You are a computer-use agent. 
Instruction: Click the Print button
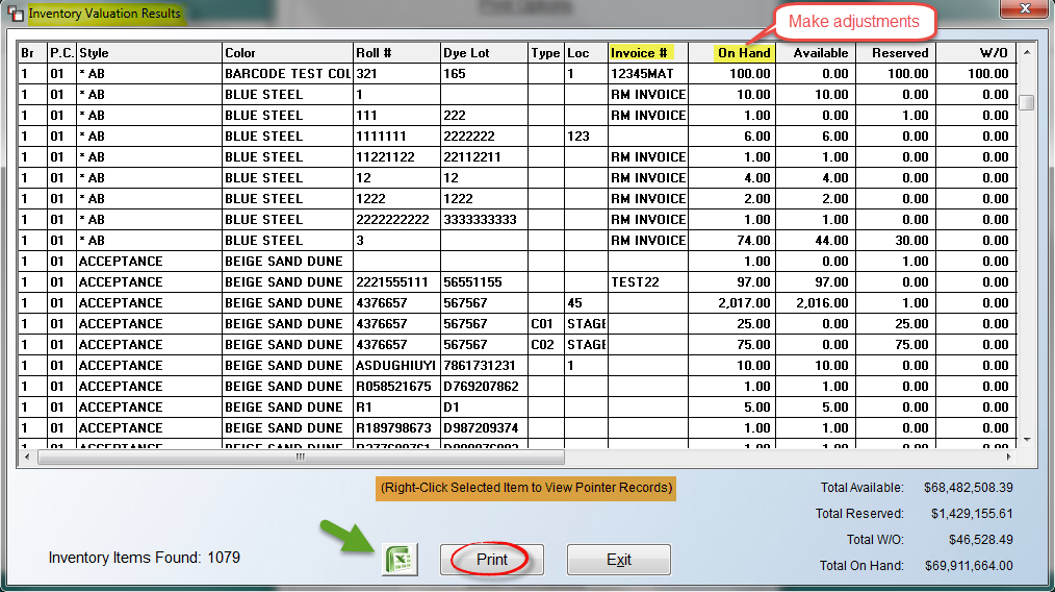[x=492, y=559]
